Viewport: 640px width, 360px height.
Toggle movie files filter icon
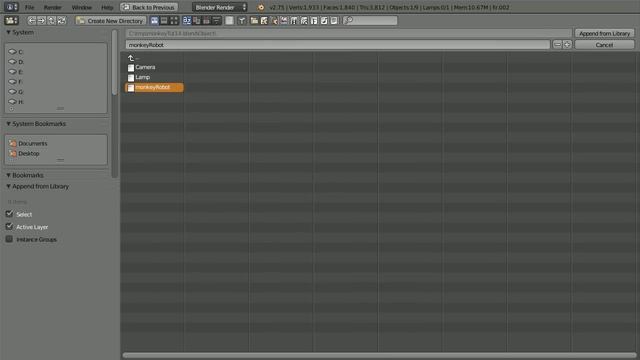[294, 20]
